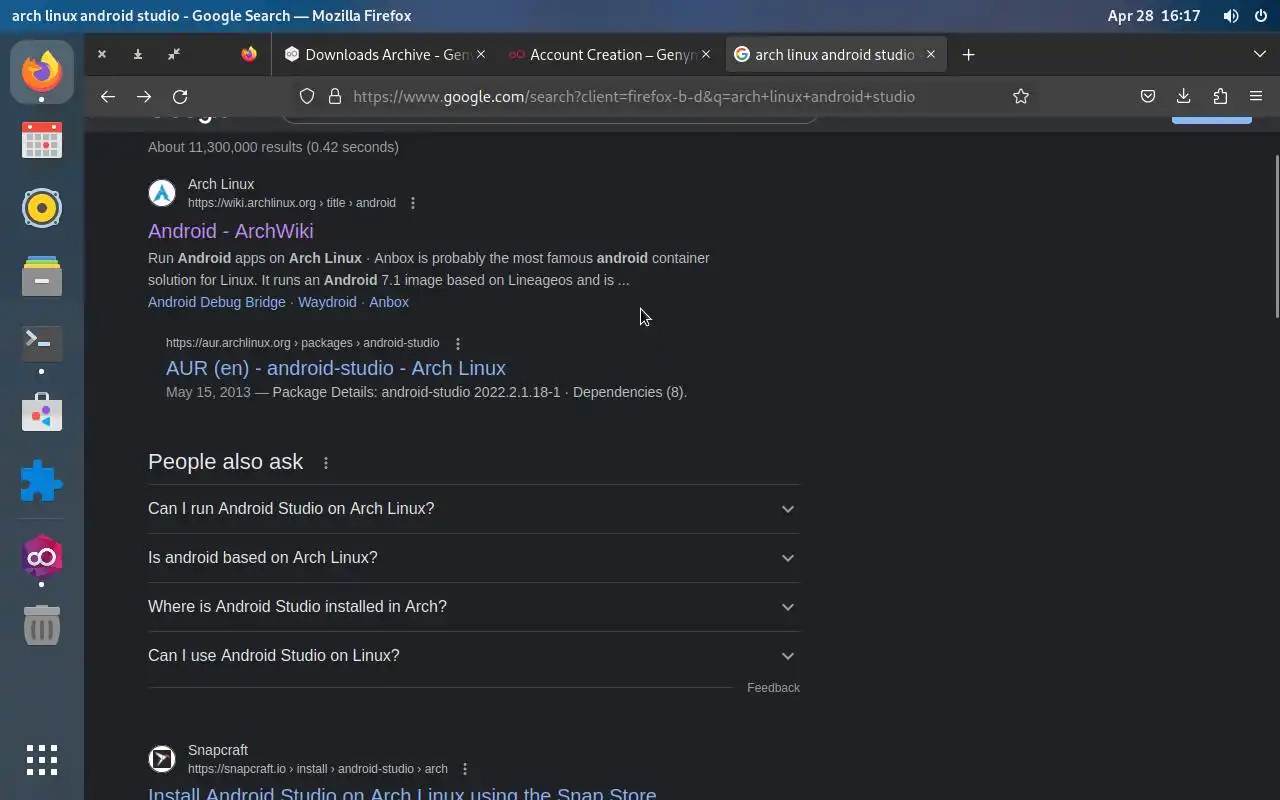Close the arch linux android studio tab
The width and height of the screenshot is (1280, 800).
tap(931, 54)
